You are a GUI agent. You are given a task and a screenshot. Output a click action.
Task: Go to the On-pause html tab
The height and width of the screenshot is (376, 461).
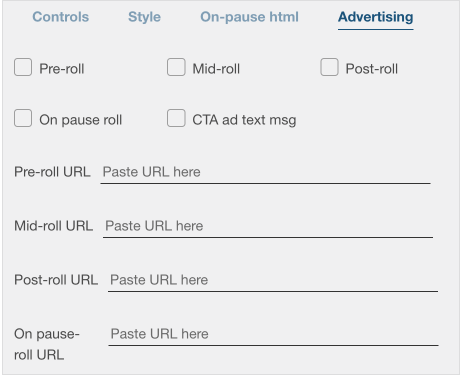pos(249,17)
